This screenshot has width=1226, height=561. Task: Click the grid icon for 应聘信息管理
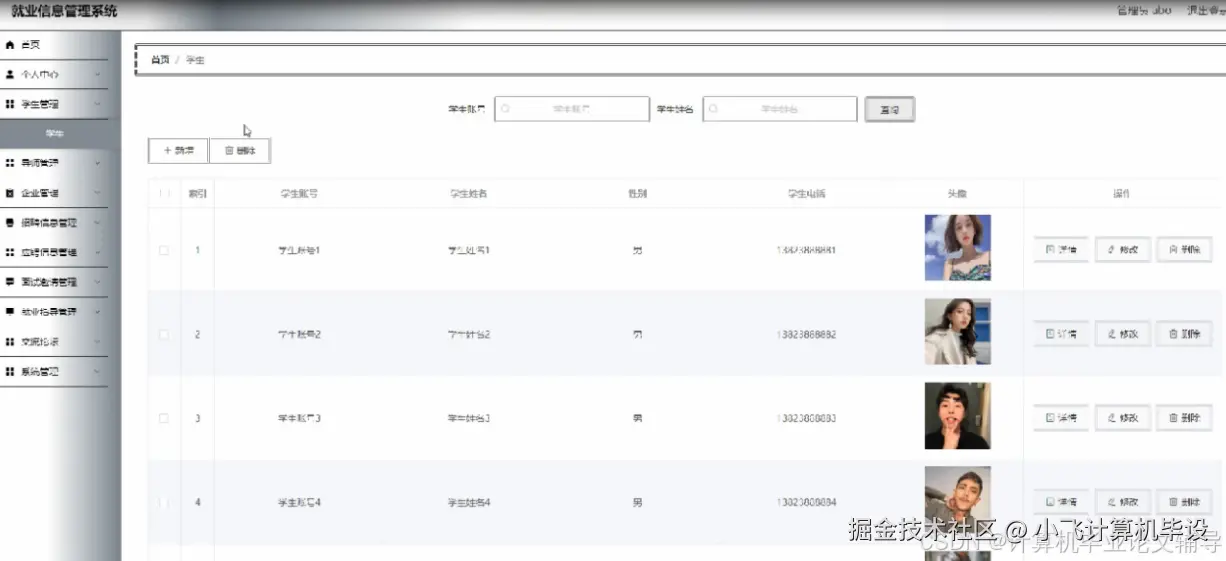(10, 252)
